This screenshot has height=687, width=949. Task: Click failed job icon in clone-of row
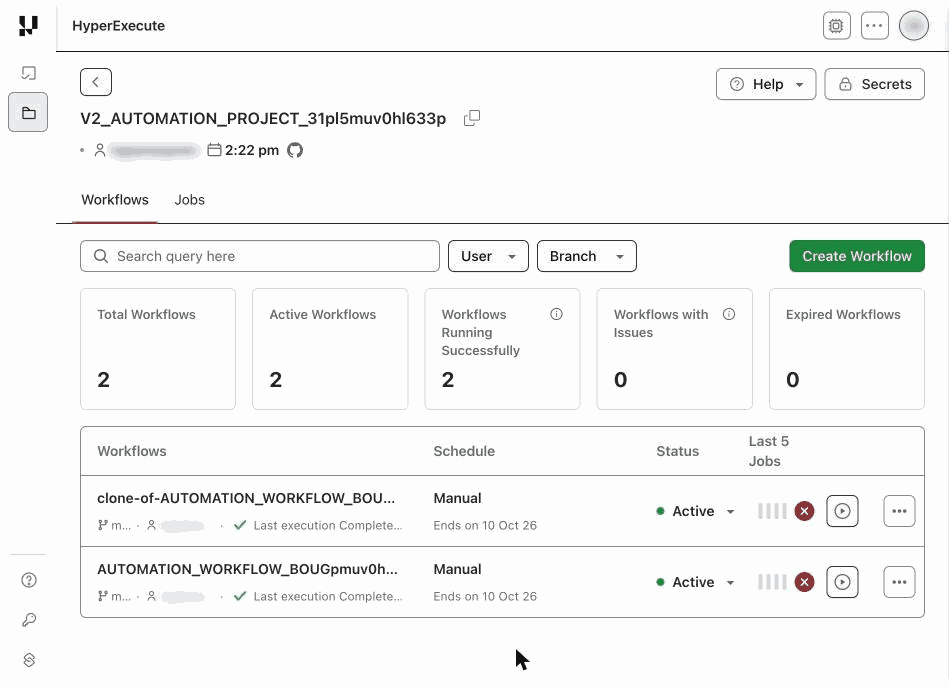point(804,511)
